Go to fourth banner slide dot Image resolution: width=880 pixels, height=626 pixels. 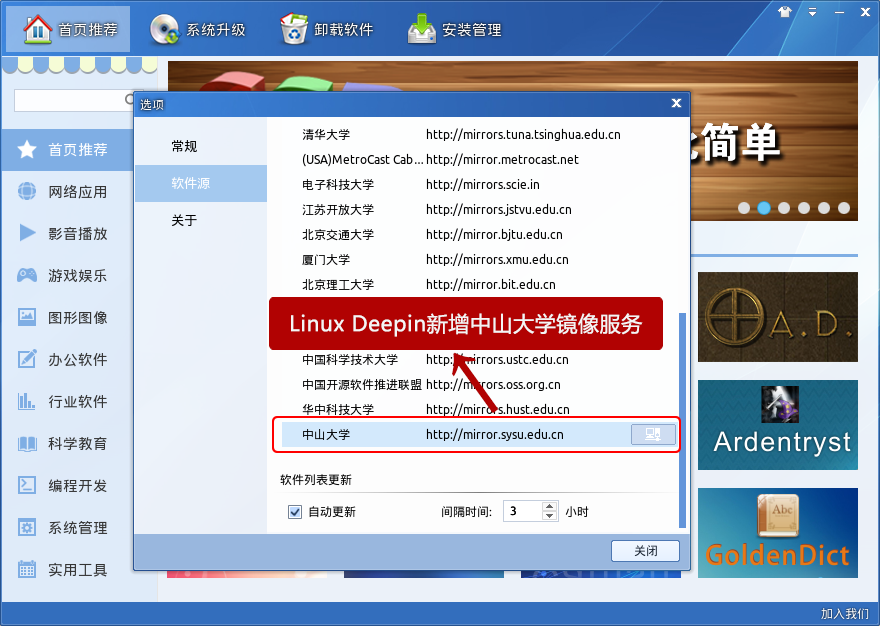click(x=804, y=208)
